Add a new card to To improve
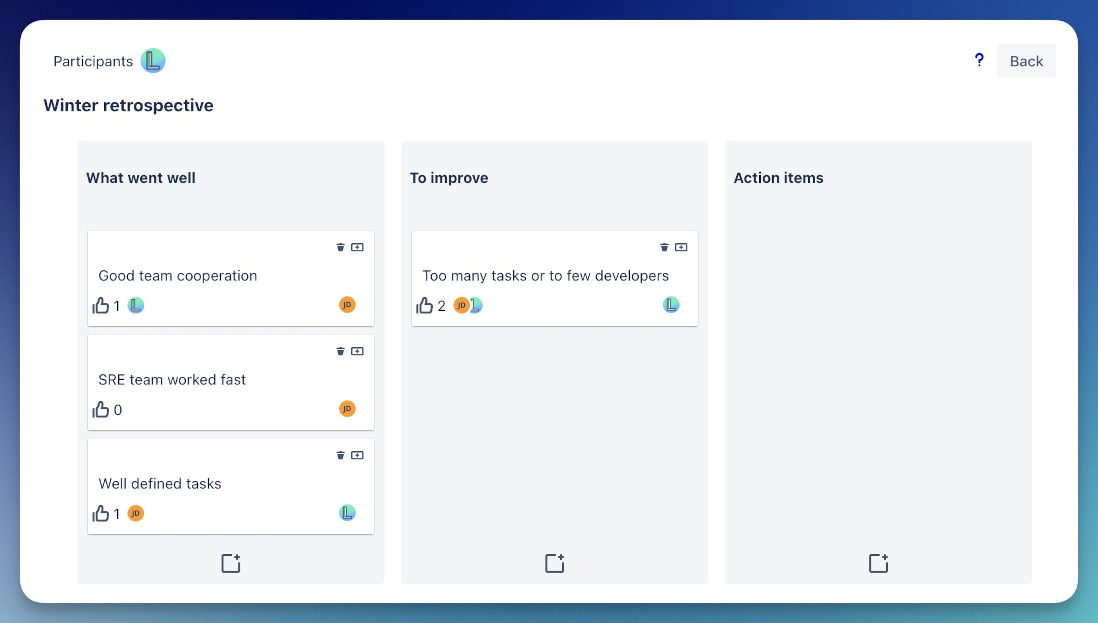Image resolution: width=1098 pixels, height=623 pixels. point(555,563)
